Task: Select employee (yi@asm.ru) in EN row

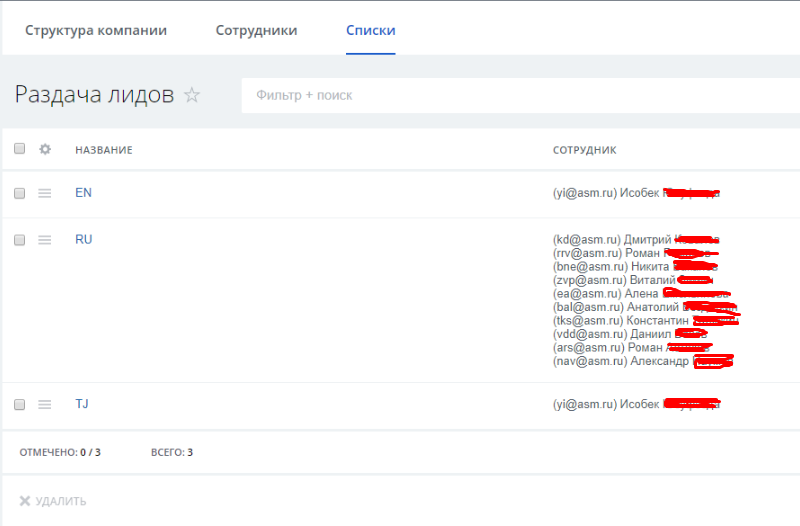Action: tap(636, 193)
